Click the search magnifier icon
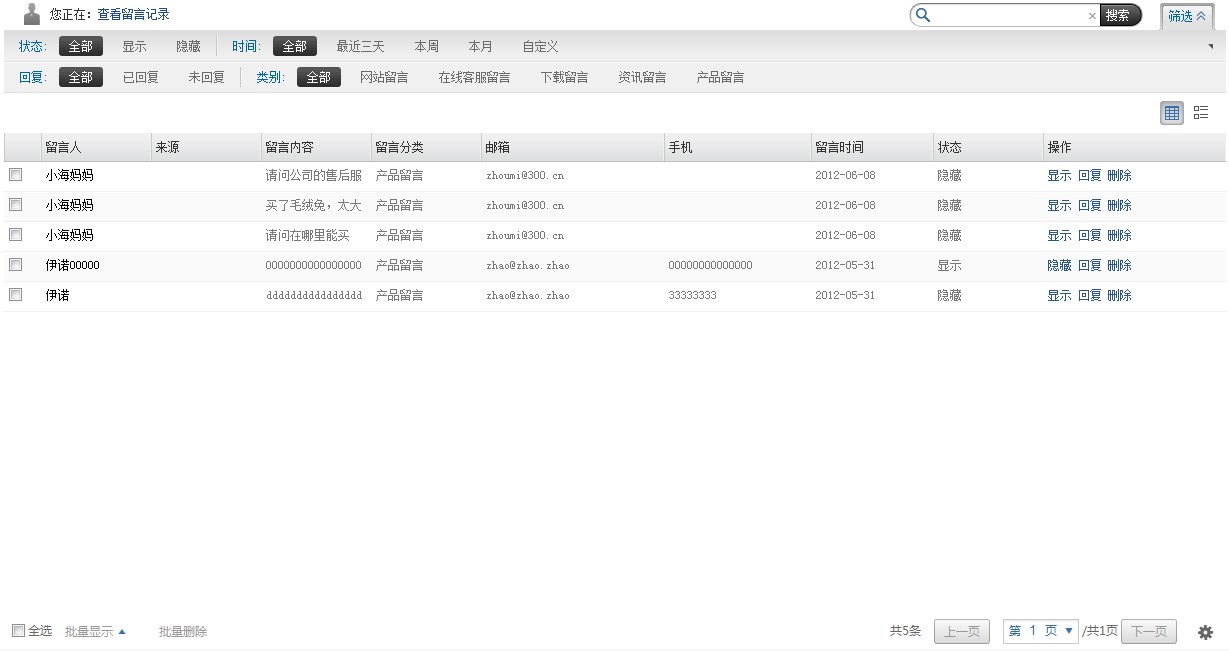The image size is (1229, 651). pyautogui.click(x=923, y=15)
